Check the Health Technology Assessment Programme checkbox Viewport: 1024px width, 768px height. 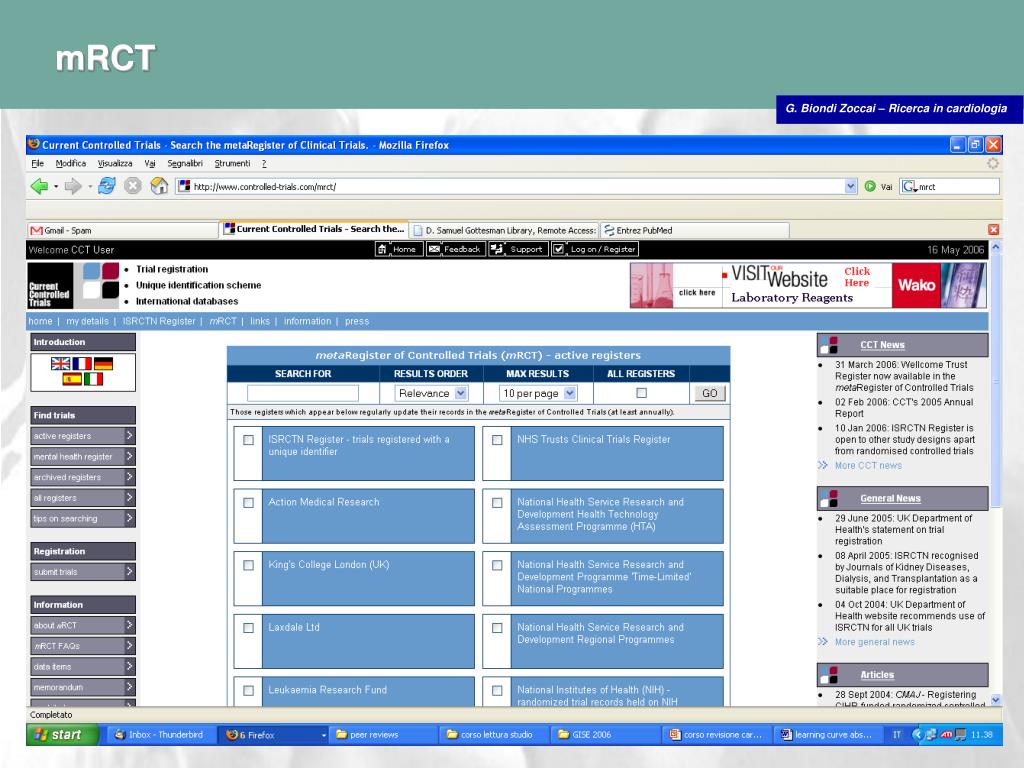[497, 503]
